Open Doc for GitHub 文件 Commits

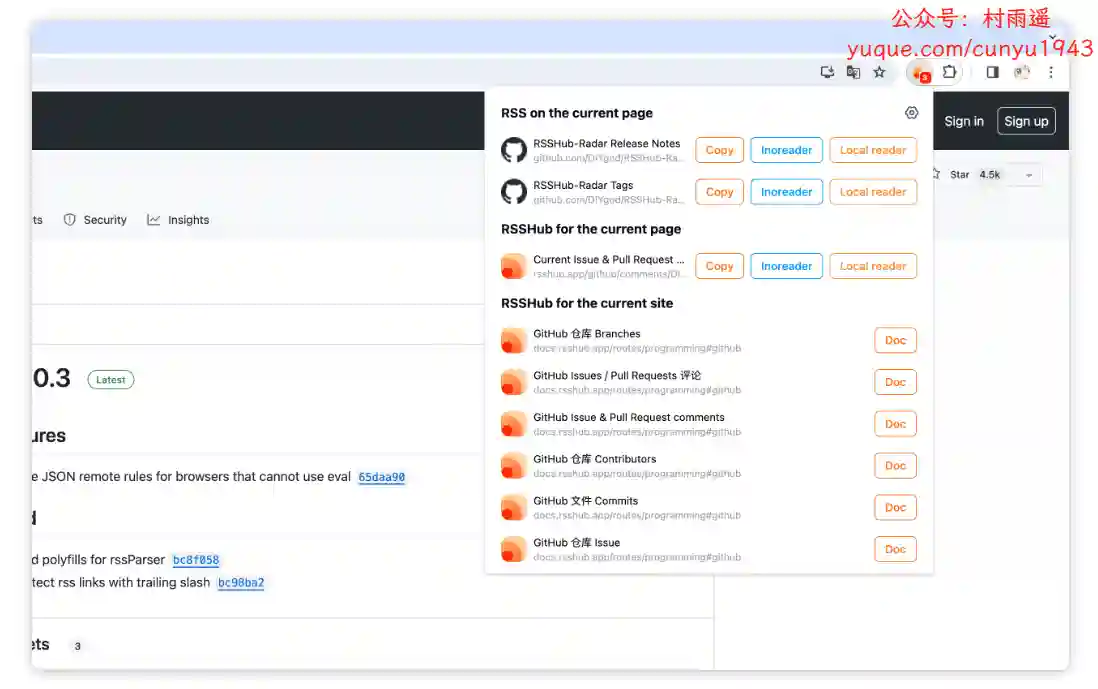(x=895, y=507)
